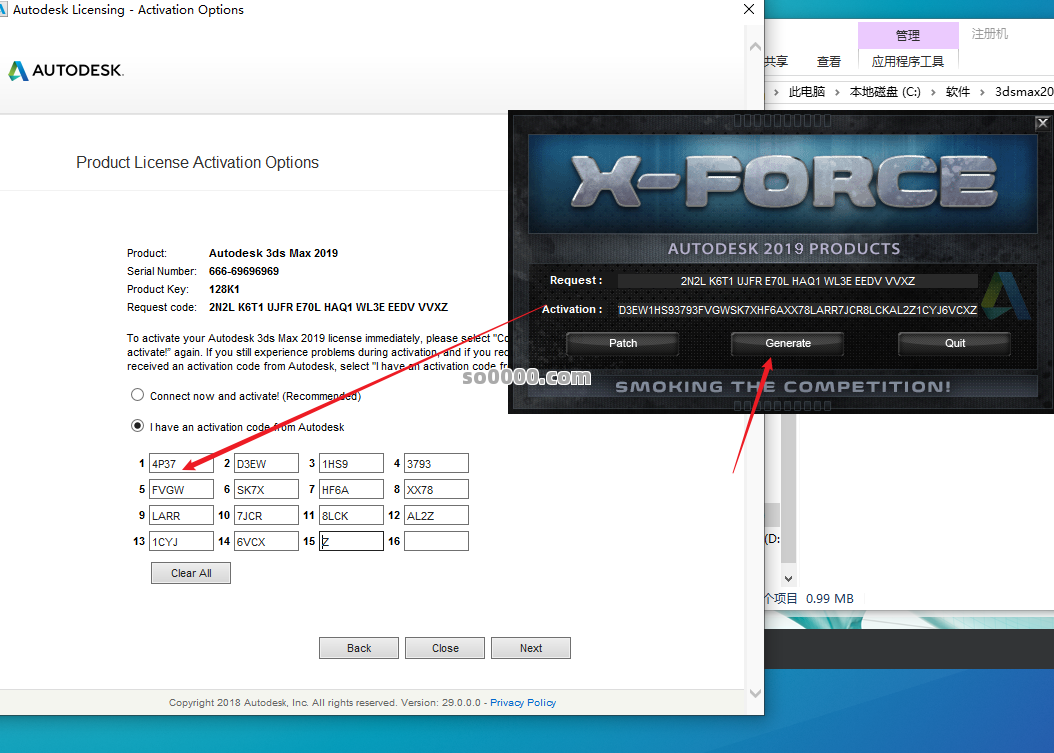Viewport: 1054px width, 753px height.
Task: Open the 管理 ribbon tab
Action: (x=907, y=35)
